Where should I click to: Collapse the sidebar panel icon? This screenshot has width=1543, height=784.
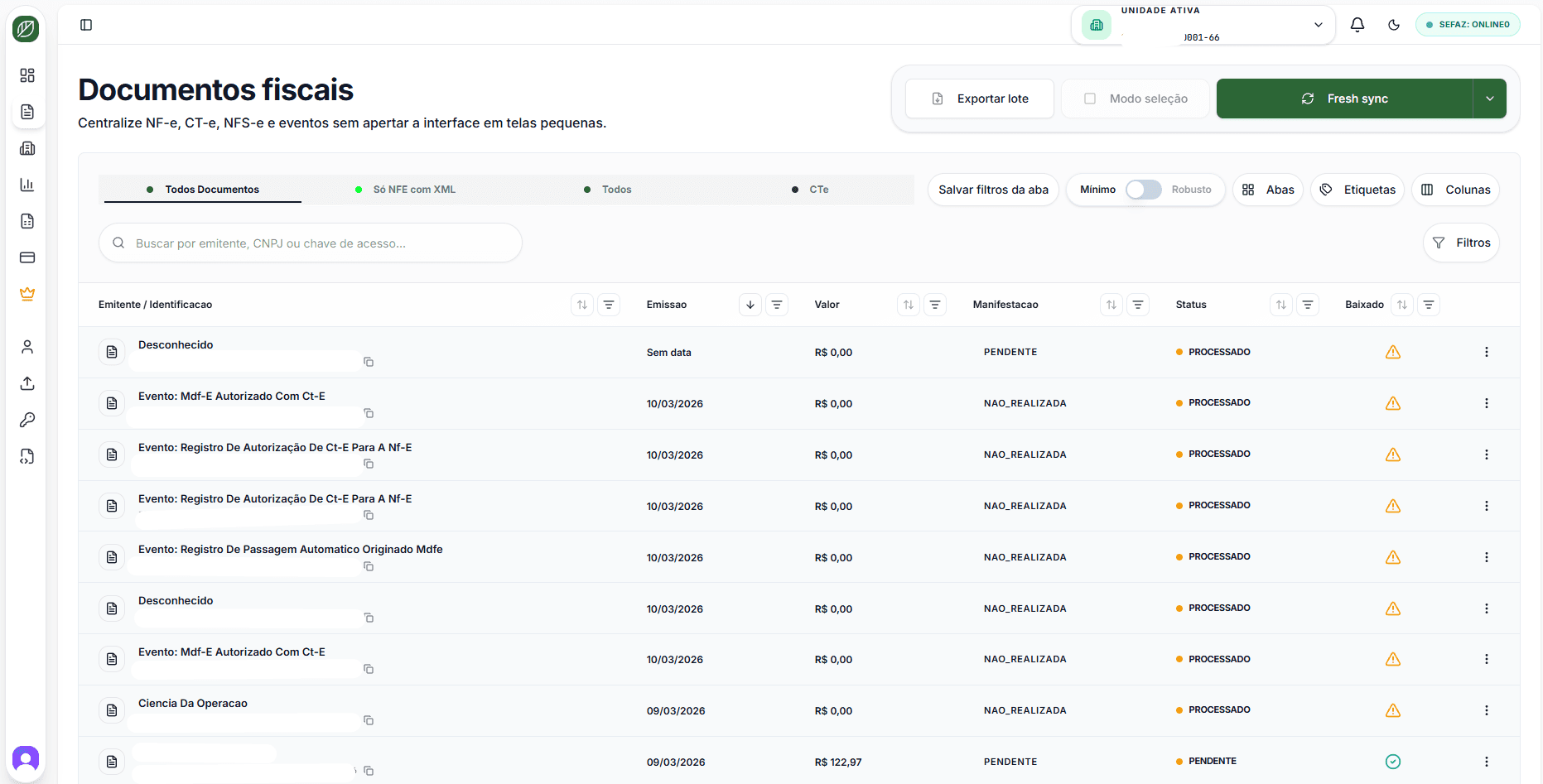click(86, 25)
